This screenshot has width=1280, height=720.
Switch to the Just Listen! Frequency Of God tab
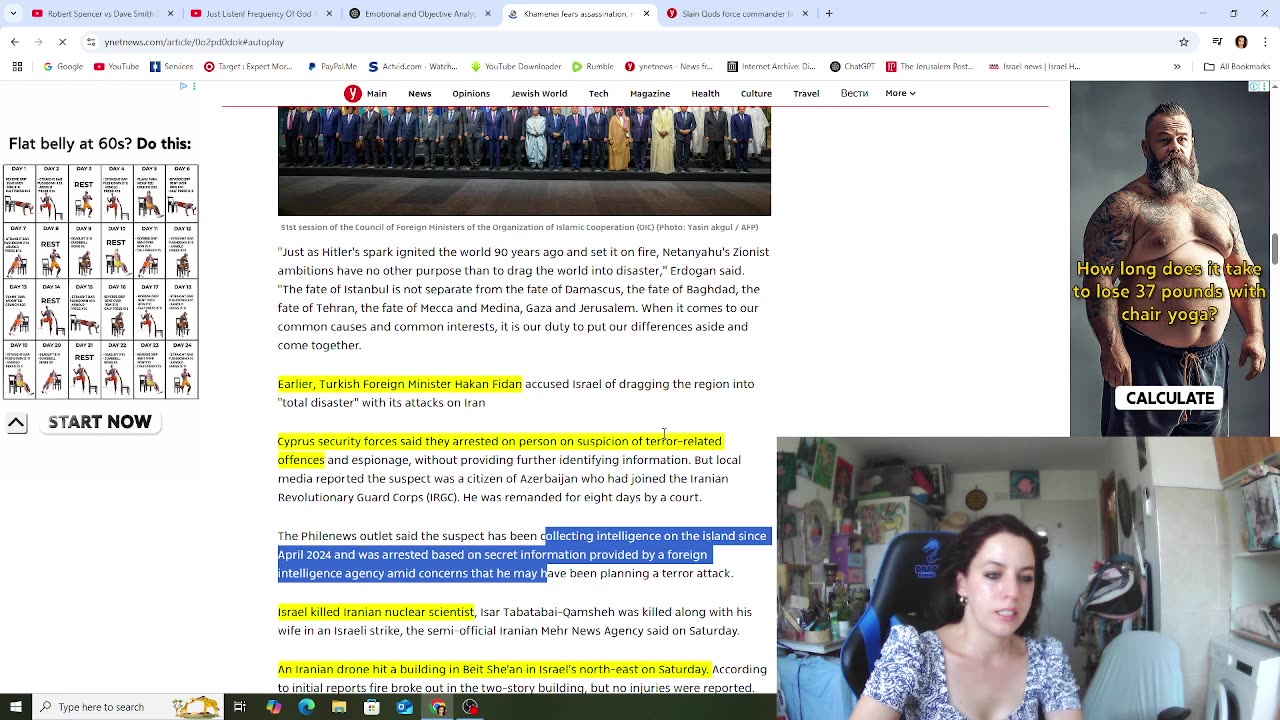[x=259, y=14]
